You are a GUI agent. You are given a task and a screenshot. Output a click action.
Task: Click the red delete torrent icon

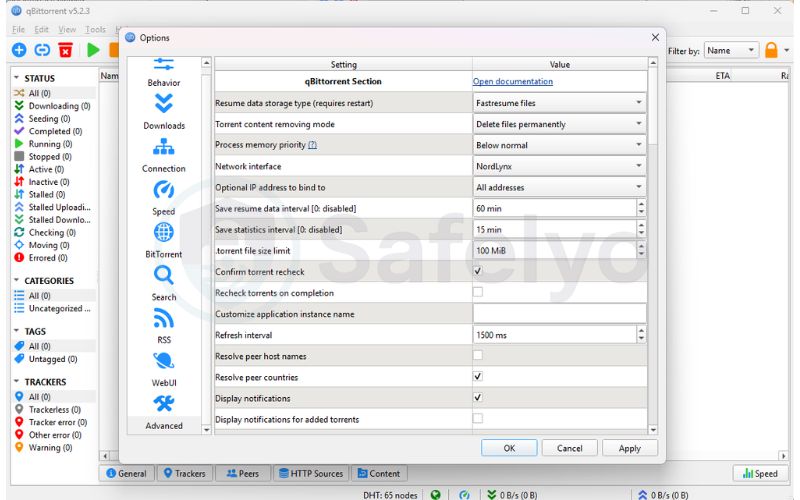pyautogui.click(x=65, y=50)
